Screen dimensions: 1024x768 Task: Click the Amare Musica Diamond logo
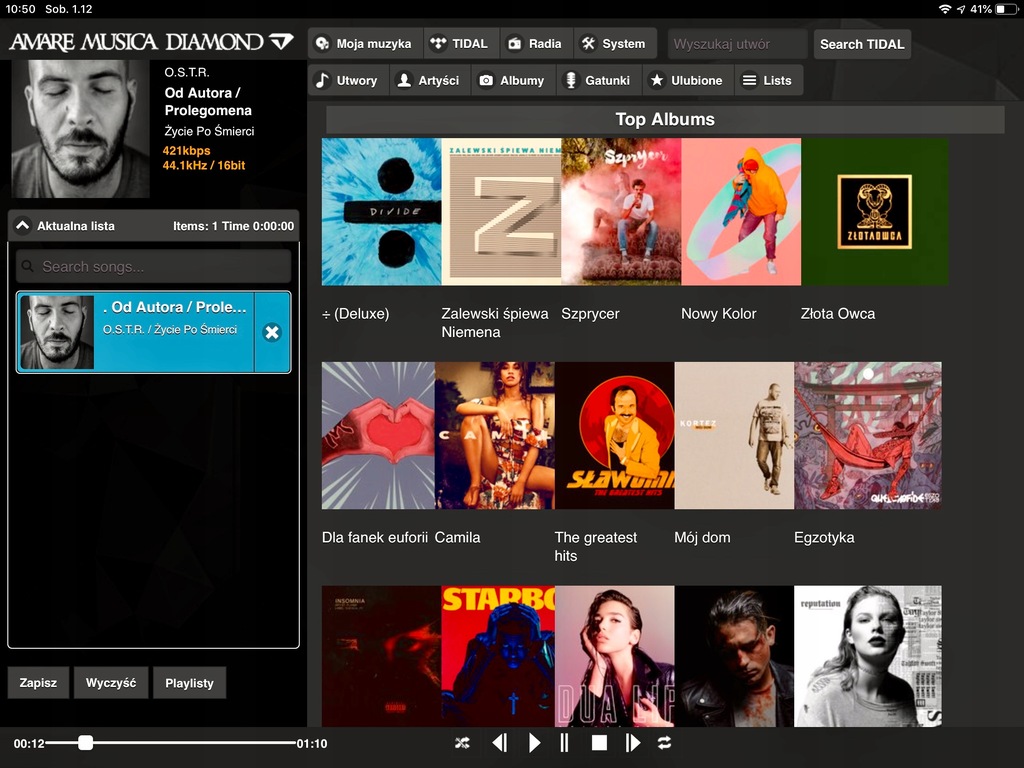click(x=152, y=42)
